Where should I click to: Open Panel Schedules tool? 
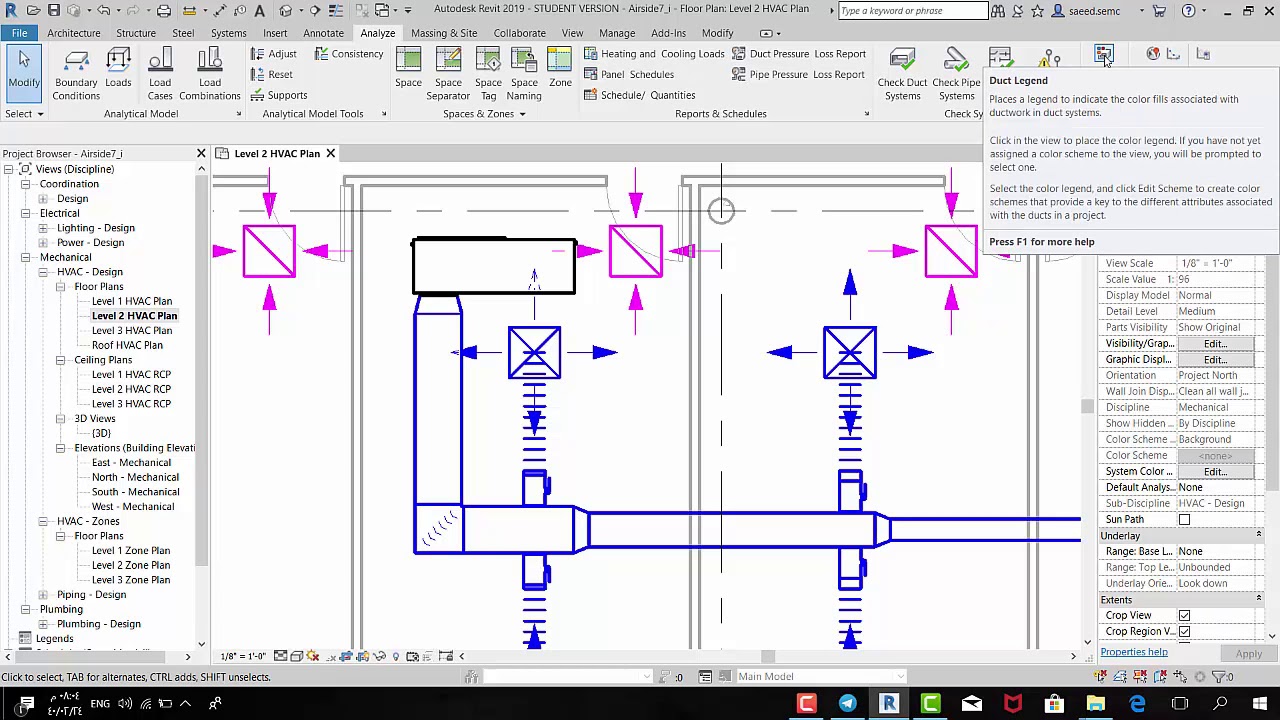coord(629,75)
